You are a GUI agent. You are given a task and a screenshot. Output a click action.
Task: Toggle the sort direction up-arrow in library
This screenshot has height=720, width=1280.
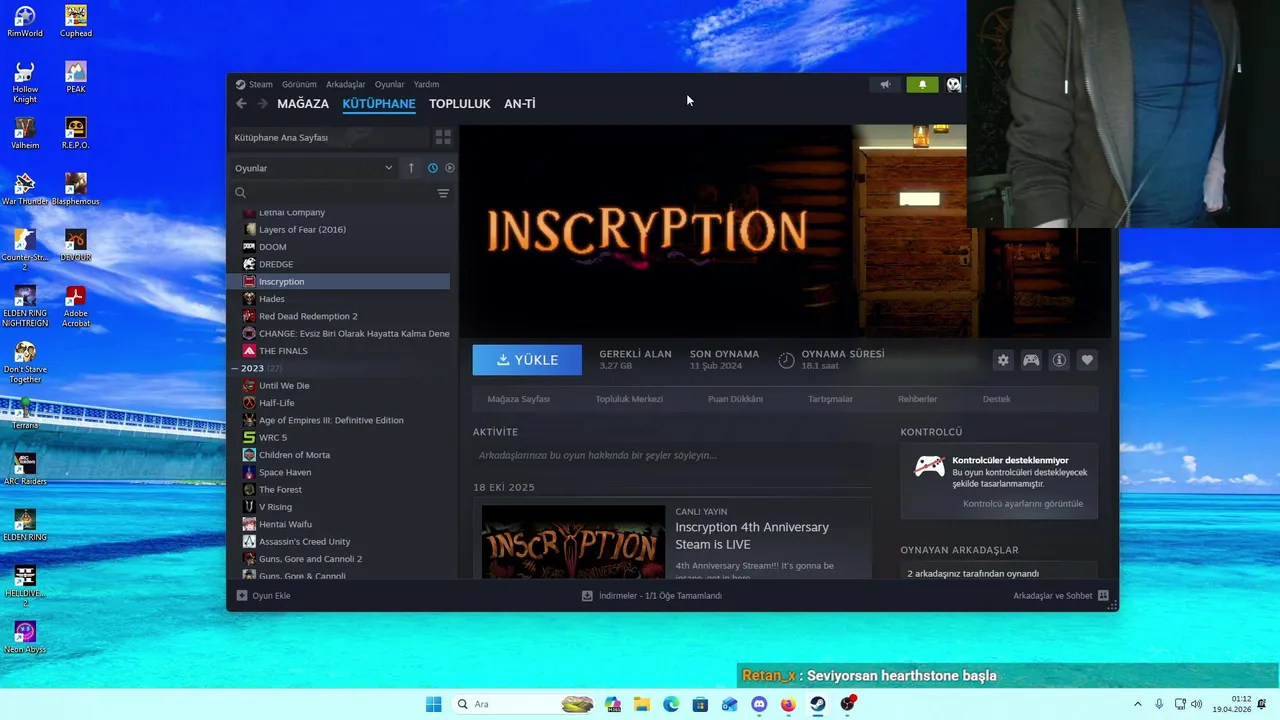411,168
